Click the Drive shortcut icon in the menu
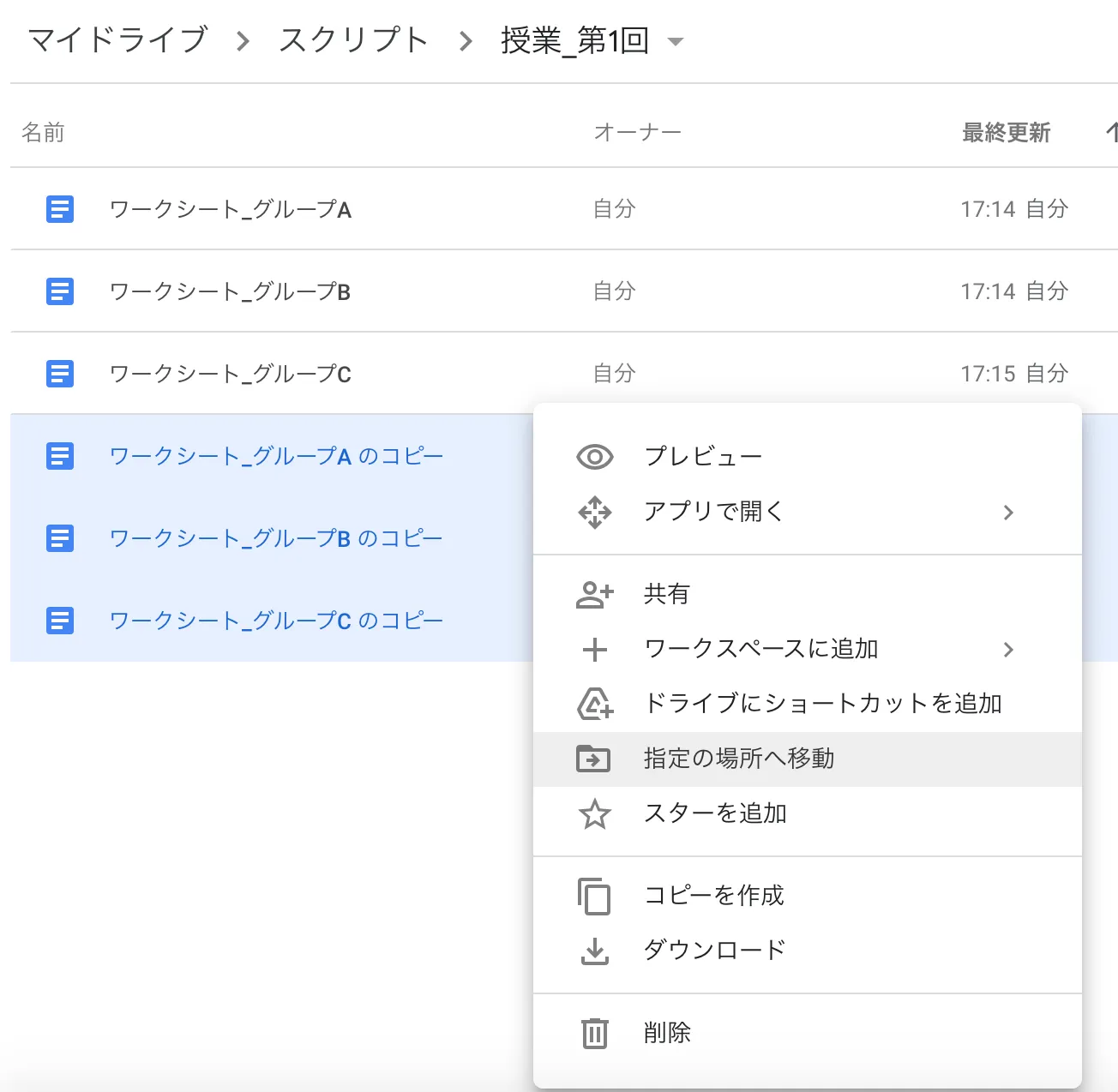The image size is (1118, 1092). click(x=594, y=704)
